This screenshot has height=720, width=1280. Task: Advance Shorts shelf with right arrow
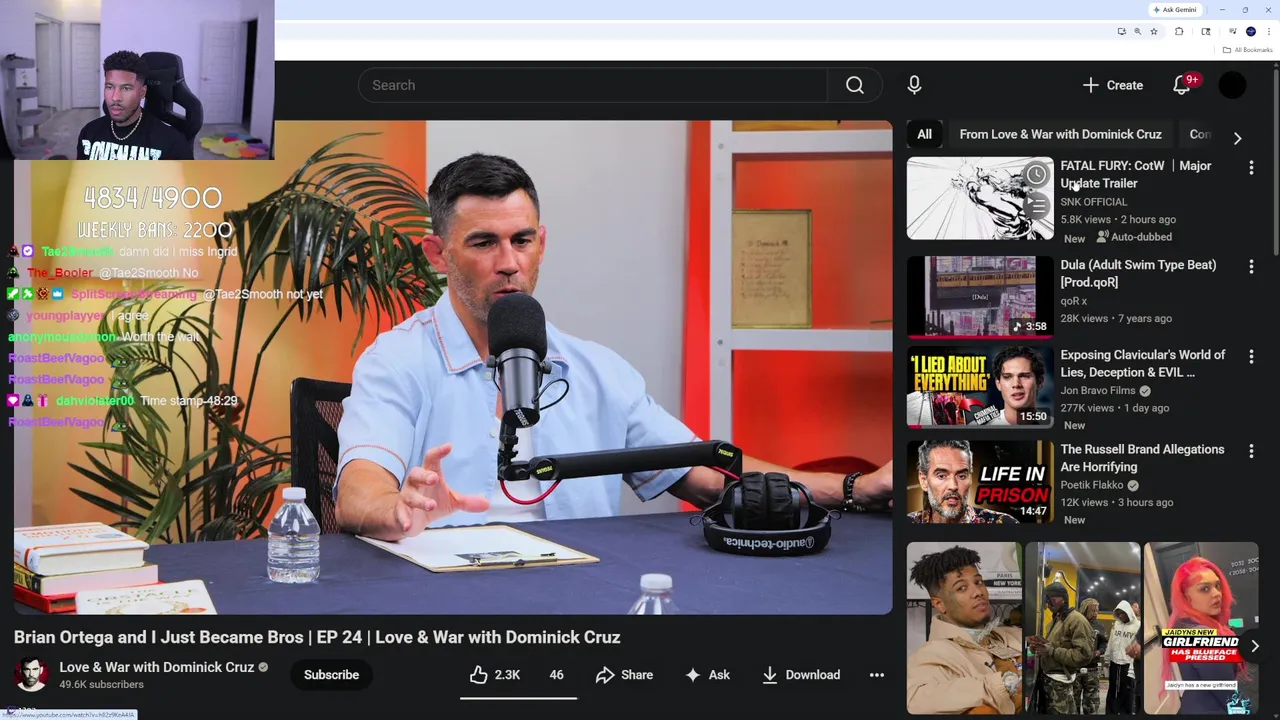tap(1254, 647)
